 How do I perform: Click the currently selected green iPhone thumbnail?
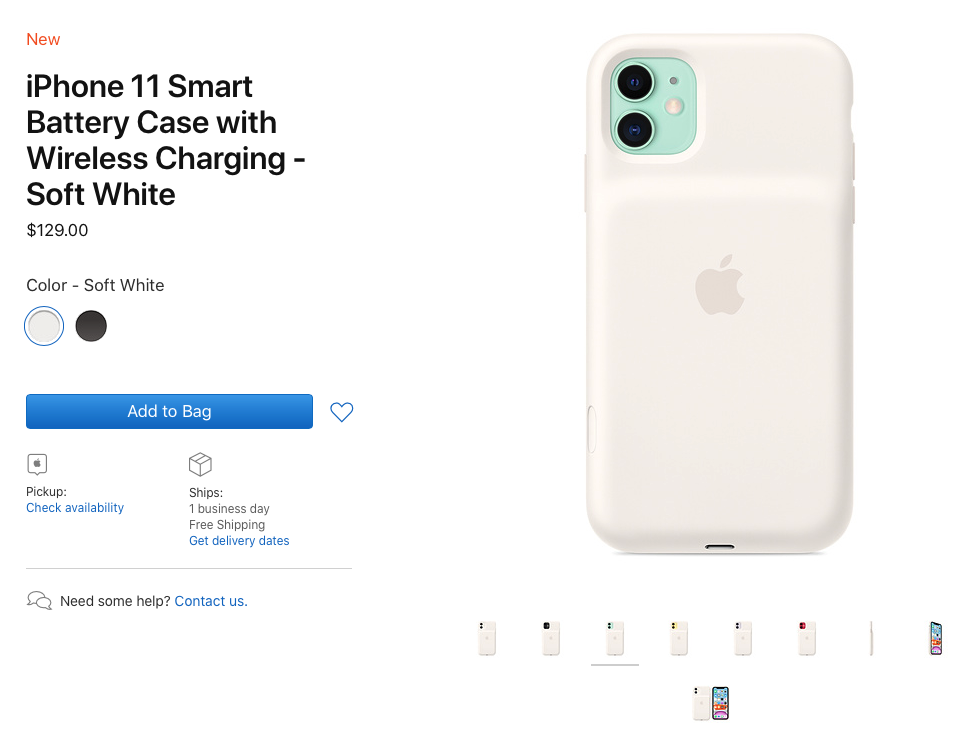[614, 638]
